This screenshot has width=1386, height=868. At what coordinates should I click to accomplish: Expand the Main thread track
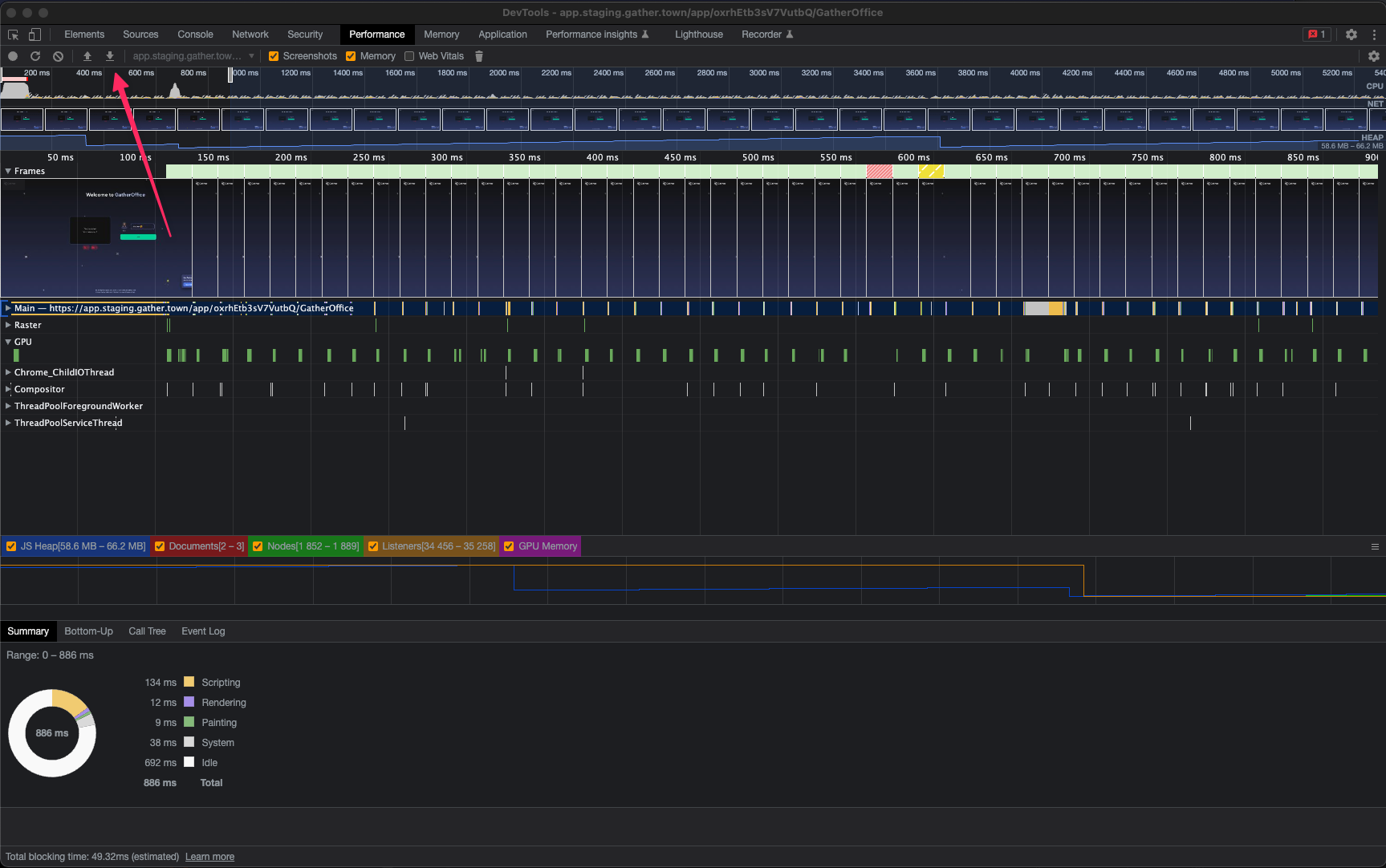[8, 308]
